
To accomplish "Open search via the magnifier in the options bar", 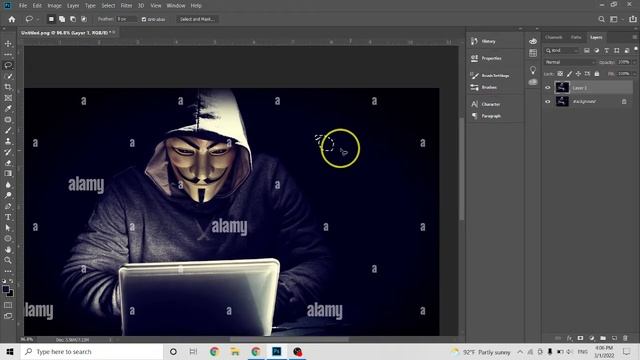I will pyautogui.click(x=601, y=19).
